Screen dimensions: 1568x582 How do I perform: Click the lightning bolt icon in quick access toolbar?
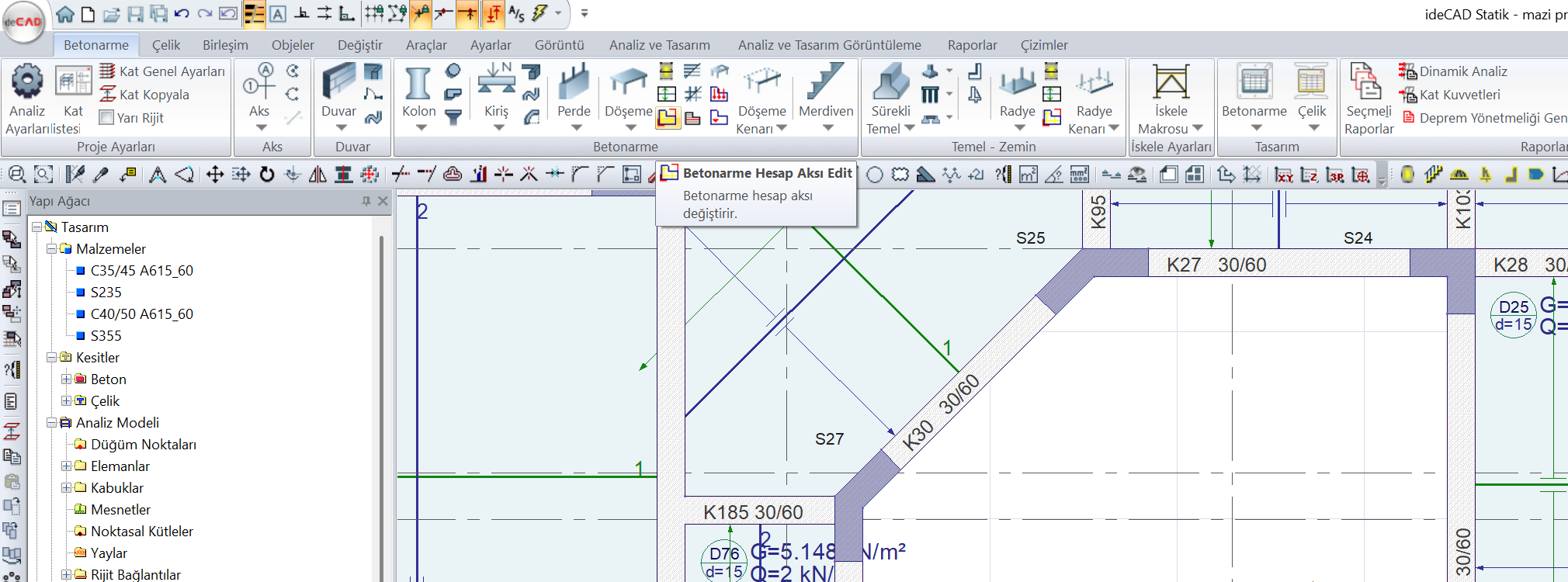[x=539, y=13]
